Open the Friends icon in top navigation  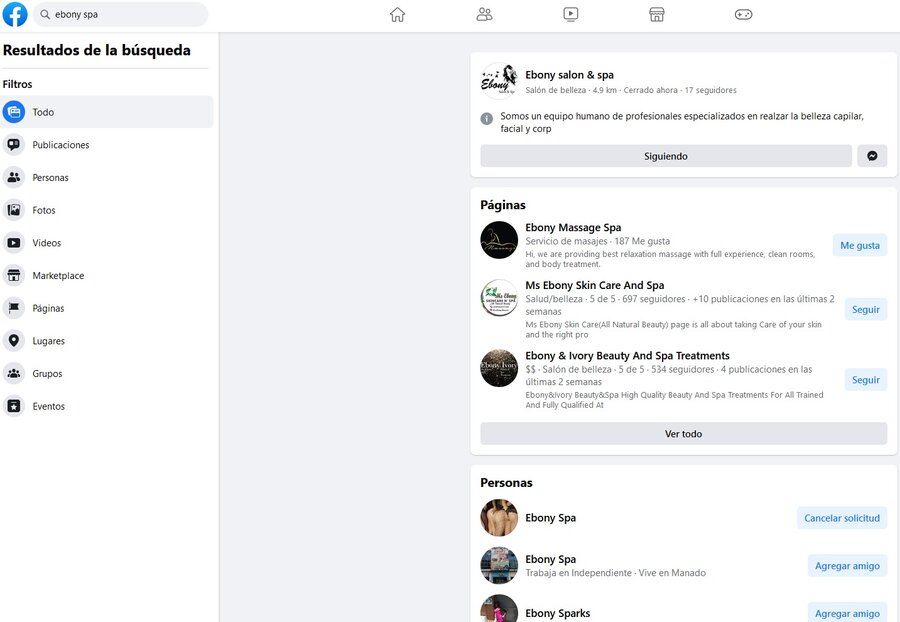(484, 14)
